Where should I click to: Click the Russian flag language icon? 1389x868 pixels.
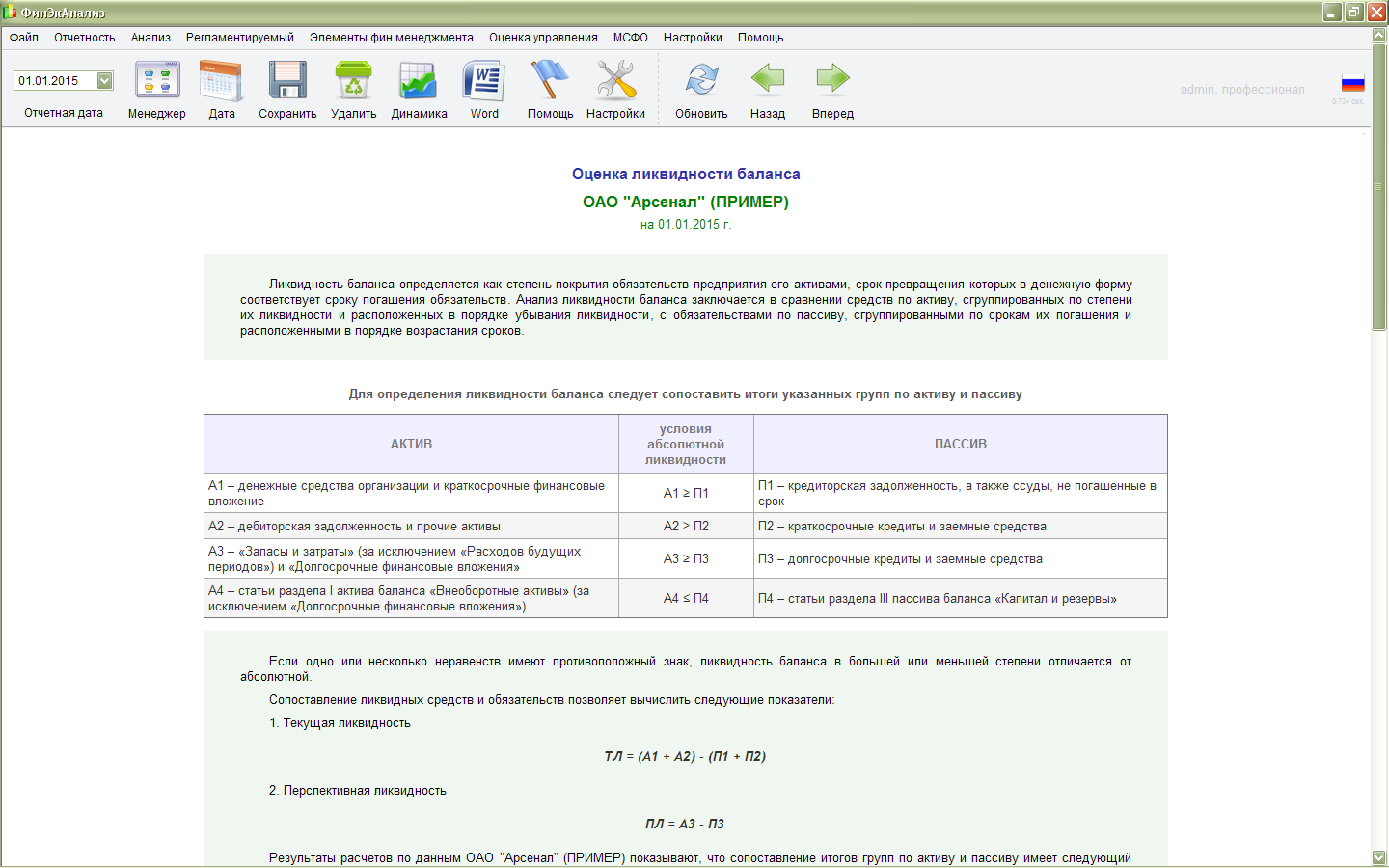[1352, 84]
